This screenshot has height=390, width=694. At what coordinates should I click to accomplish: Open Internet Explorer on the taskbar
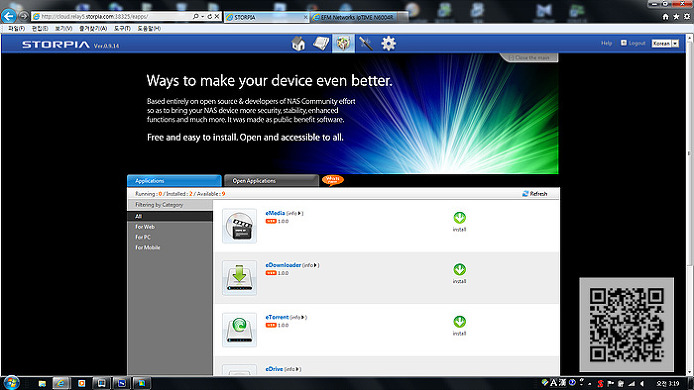point(61,383)
